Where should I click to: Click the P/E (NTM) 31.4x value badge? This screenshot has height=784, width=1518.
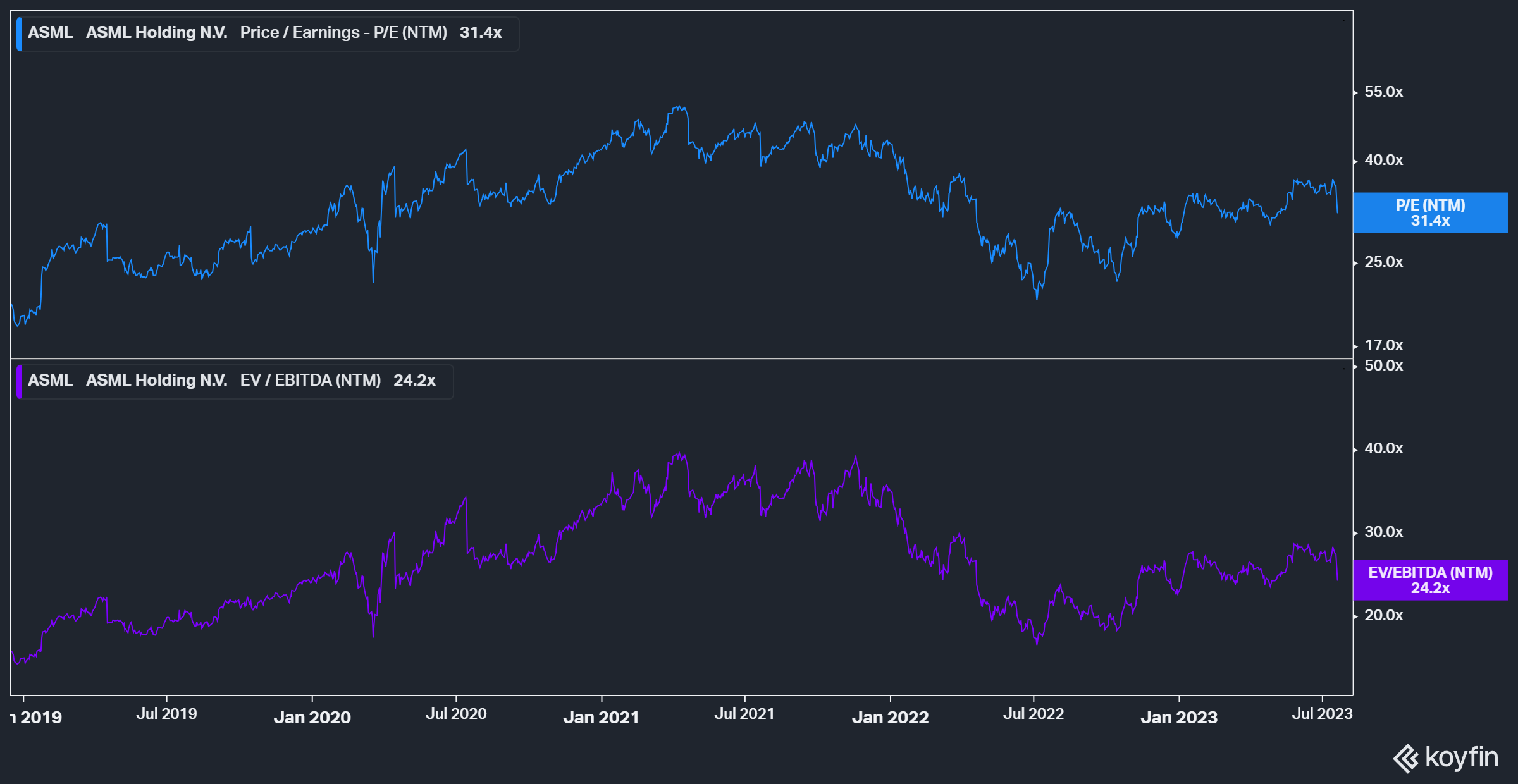pyautogui.click(x=1430, y=213)
